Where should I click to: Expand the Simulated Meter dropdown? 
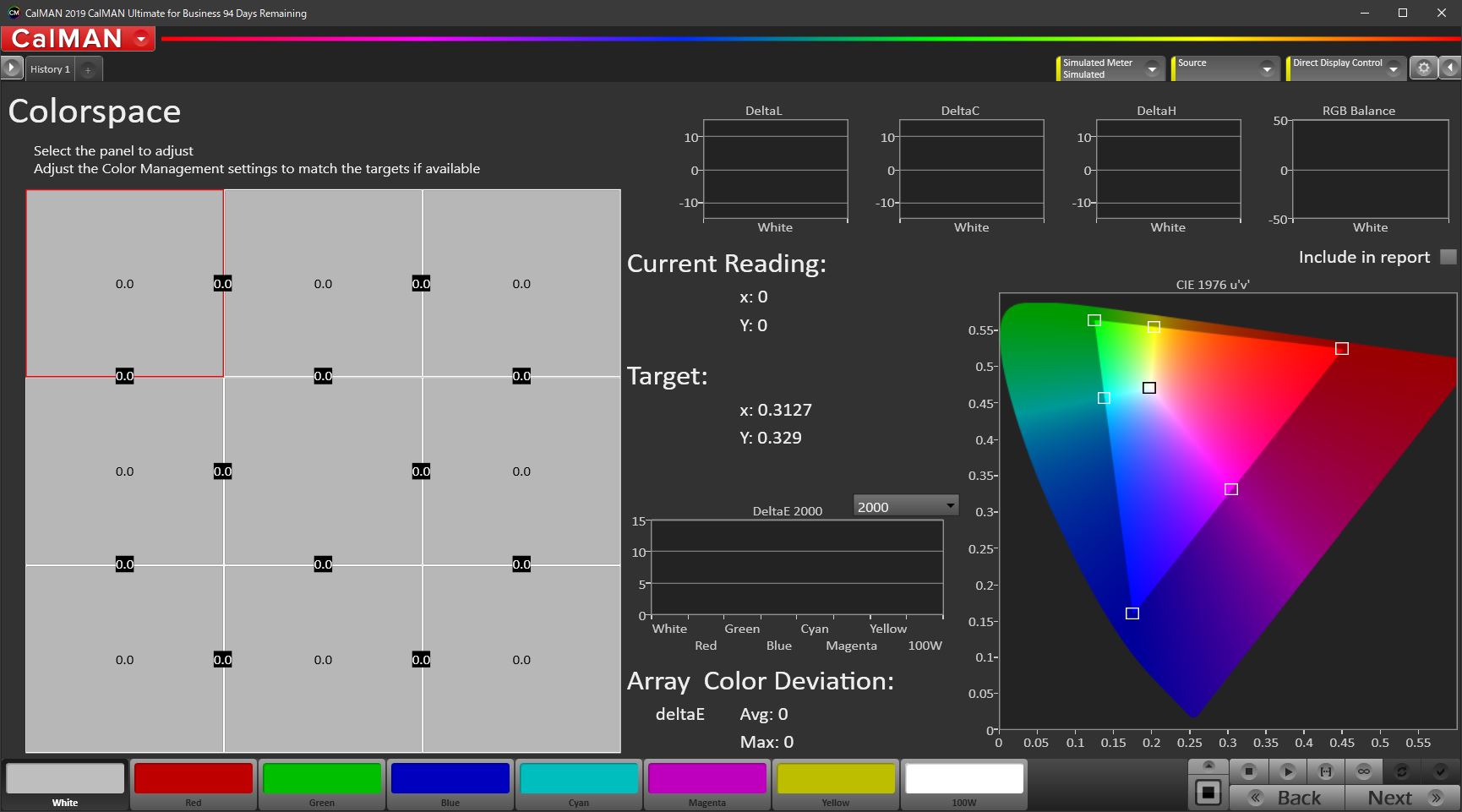click(1151, 69)
